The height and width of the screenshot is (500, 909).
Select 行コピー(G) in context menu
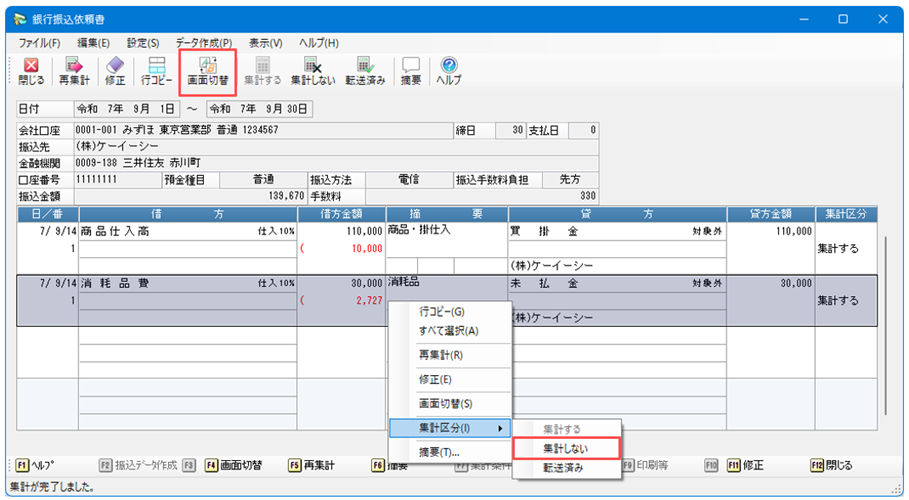point(442,312)
